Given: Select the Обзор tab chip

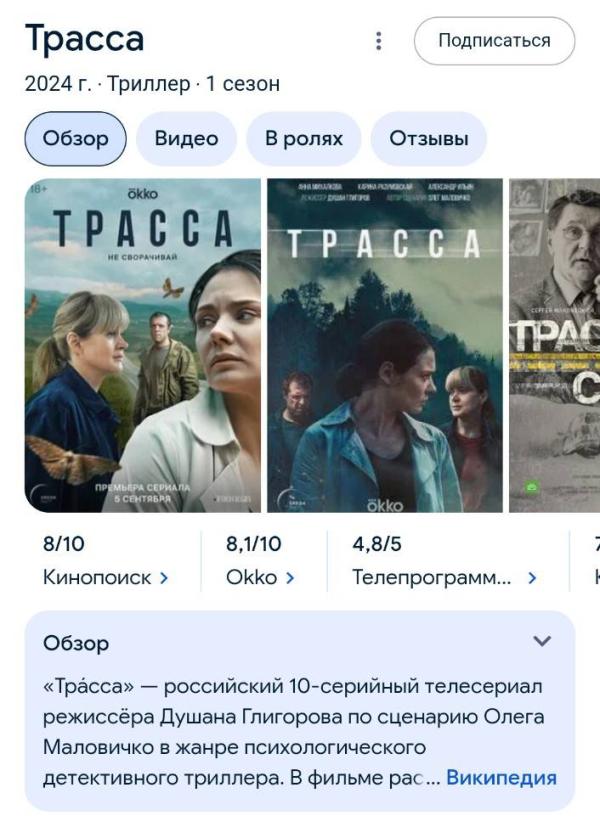Looking at the screenshot, I should (x=75, y=139).
